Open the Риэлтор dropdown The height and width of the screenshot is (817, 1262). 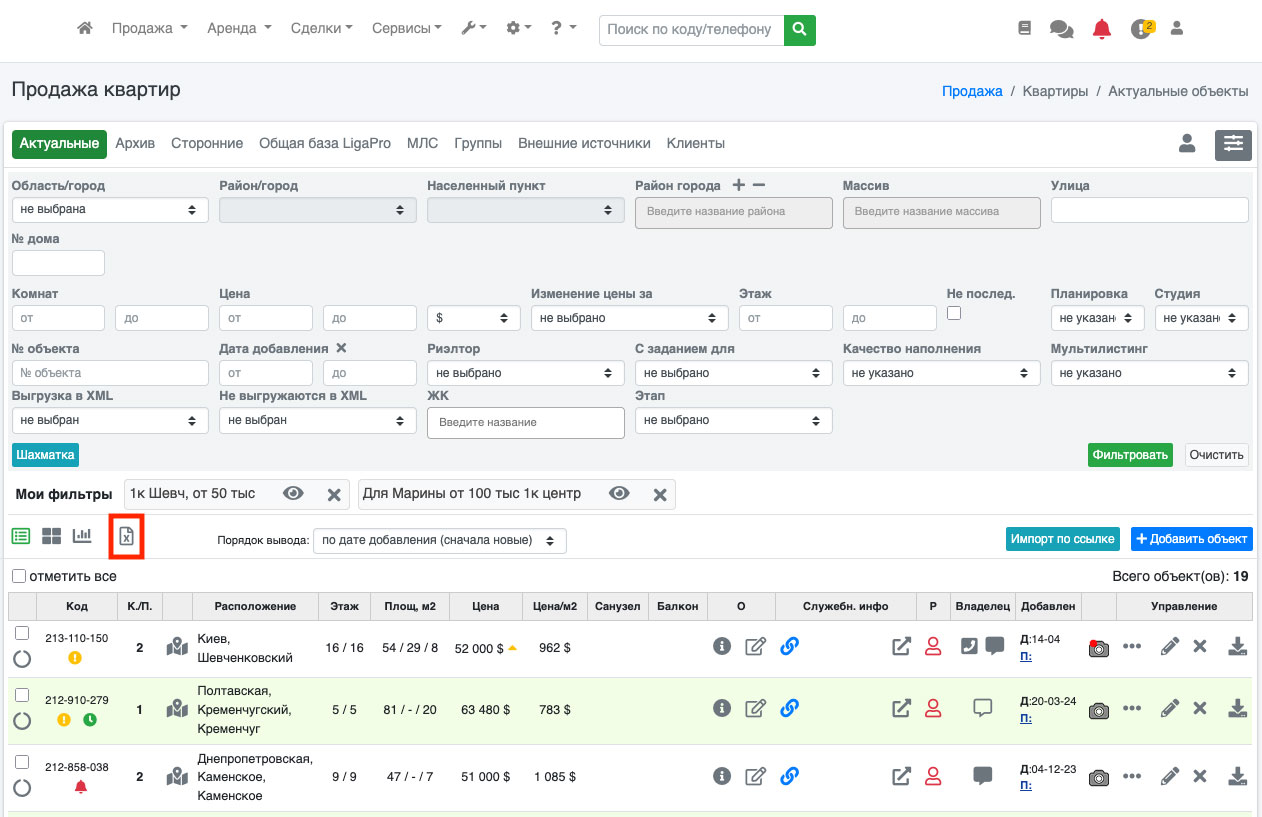pos(524,373)
